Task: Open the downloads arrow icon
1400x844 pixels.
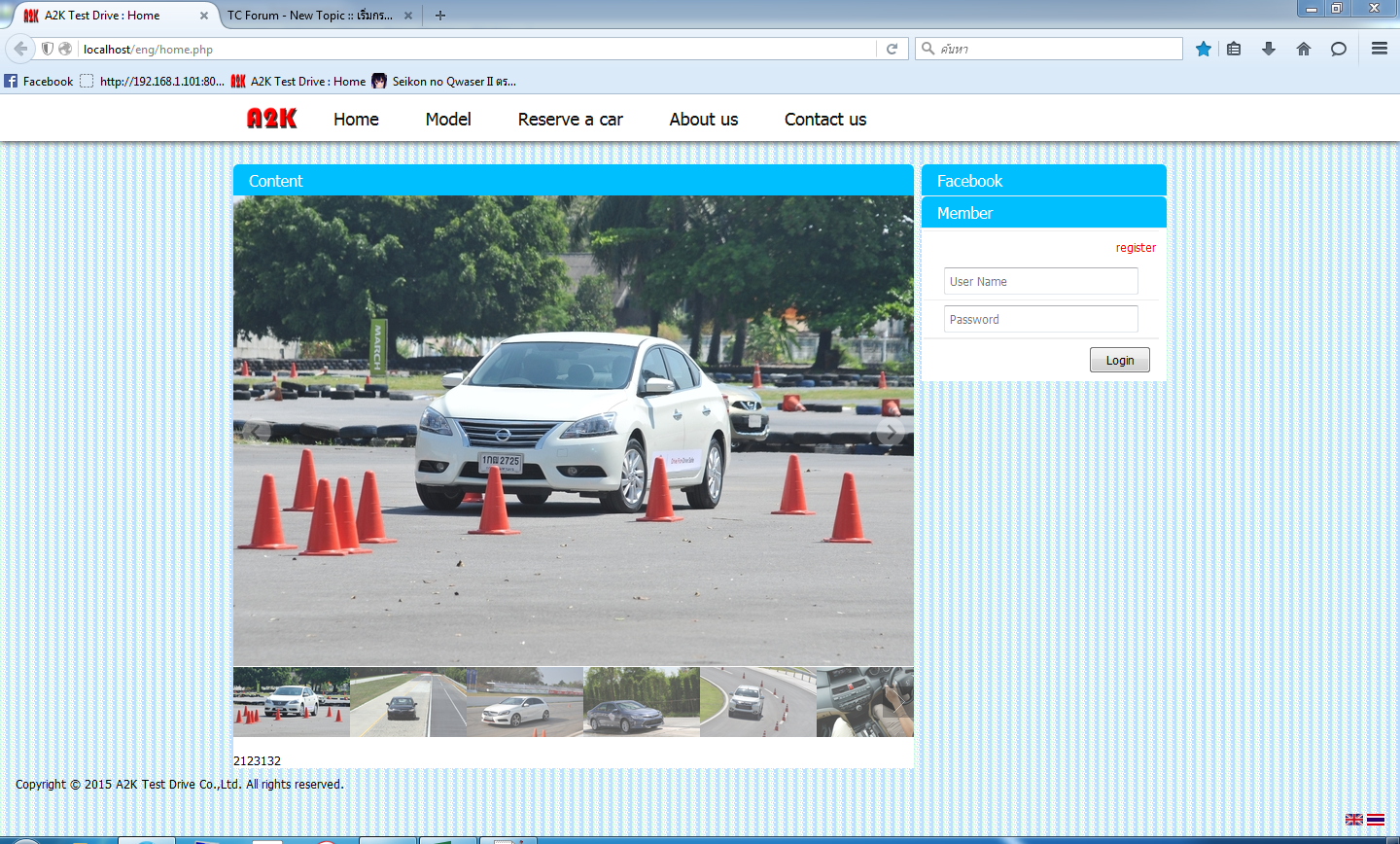Action: point(1269,49)
